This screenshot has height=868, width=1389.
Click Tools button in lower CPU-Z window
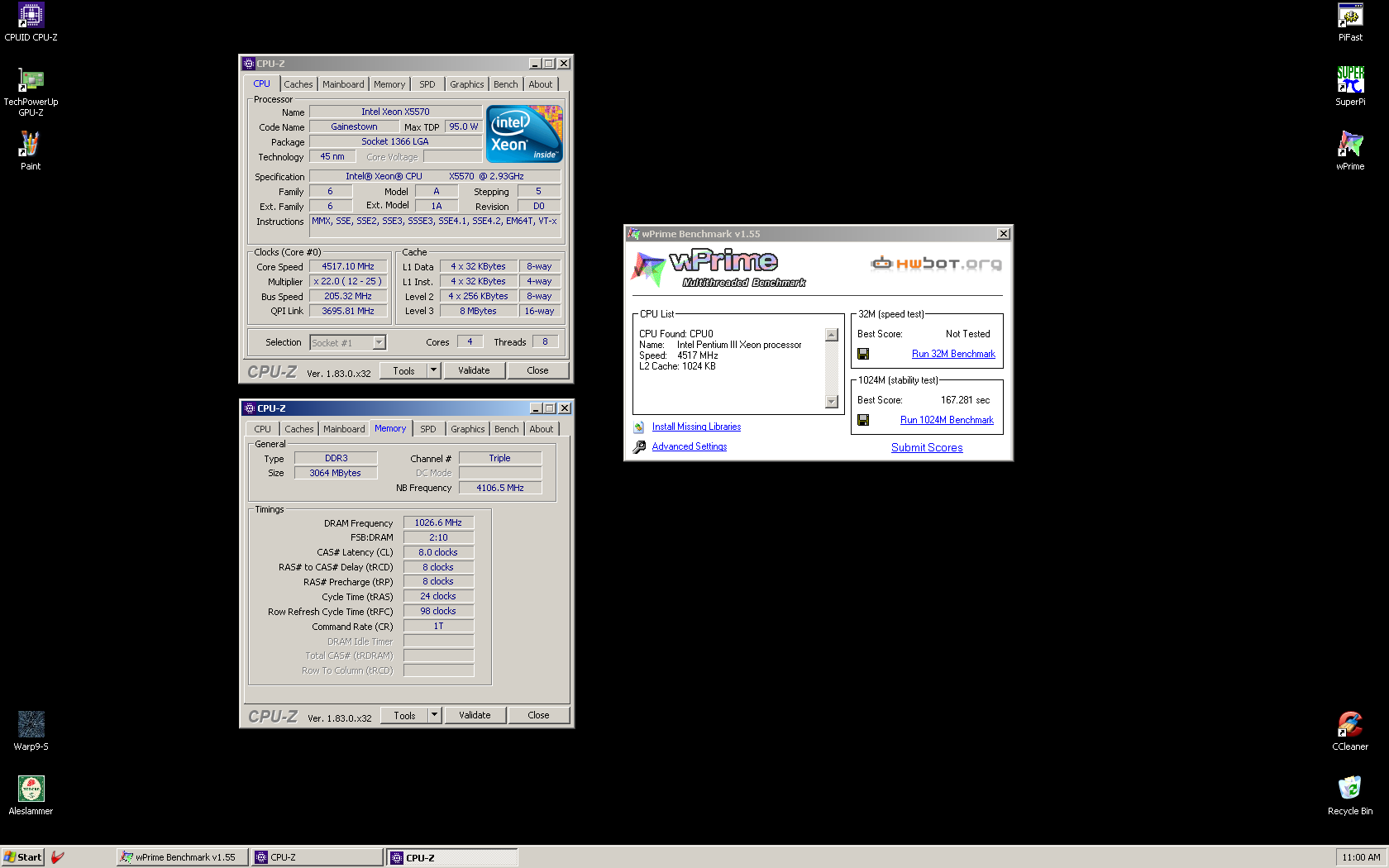tap(404, 715)
